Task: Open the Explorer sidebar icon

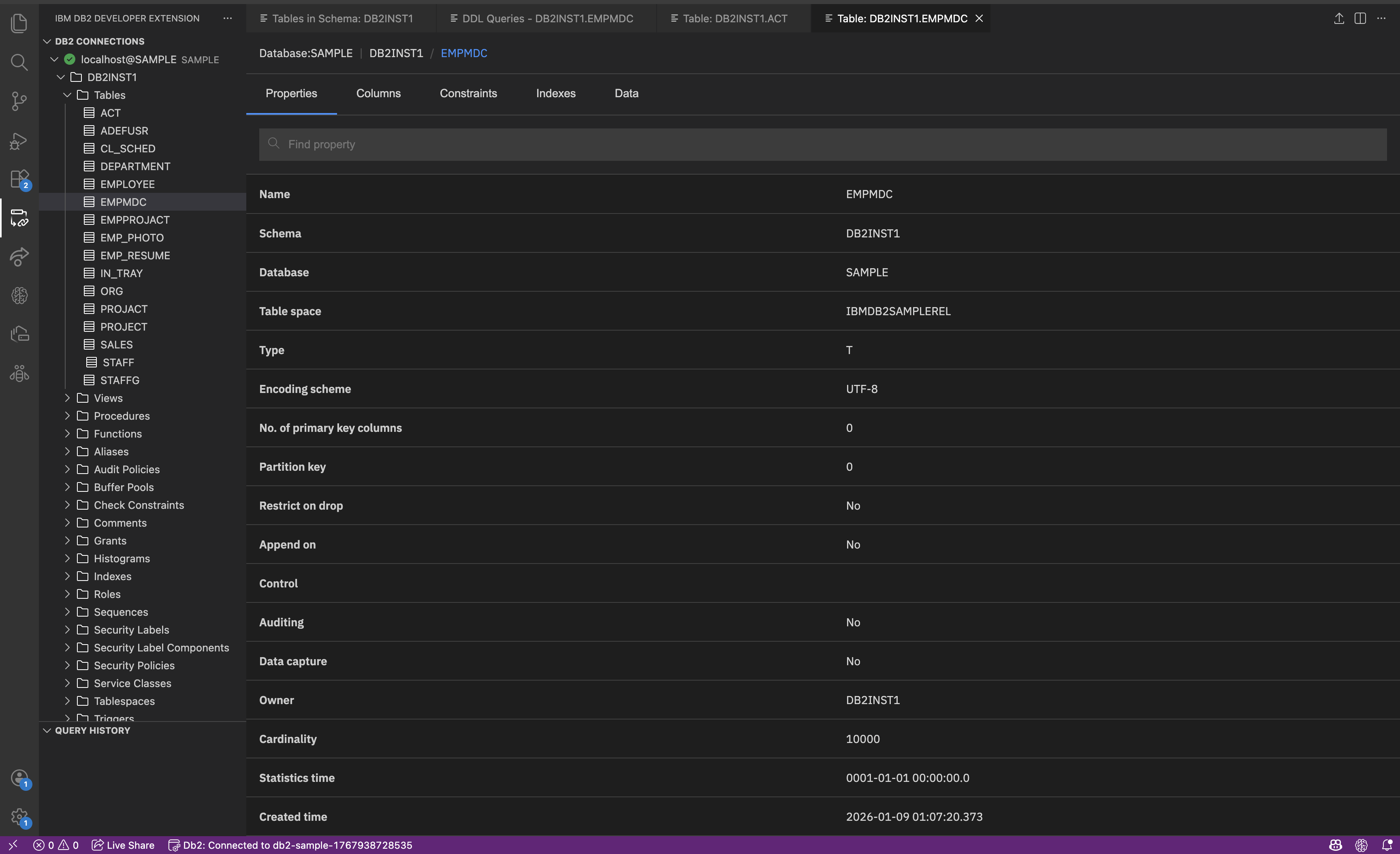Action: 19,23
